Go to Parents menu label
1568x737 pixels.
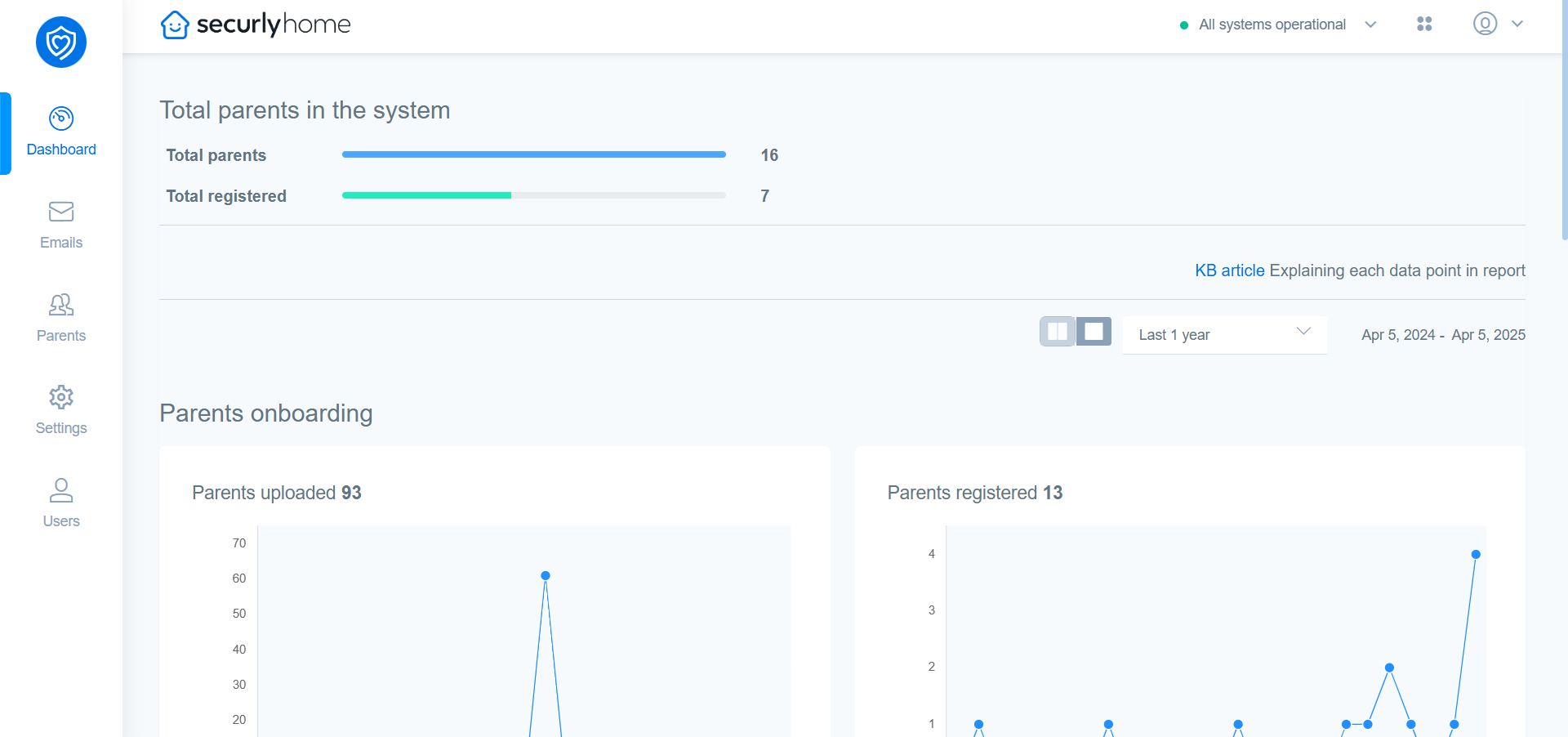(61, 336)
